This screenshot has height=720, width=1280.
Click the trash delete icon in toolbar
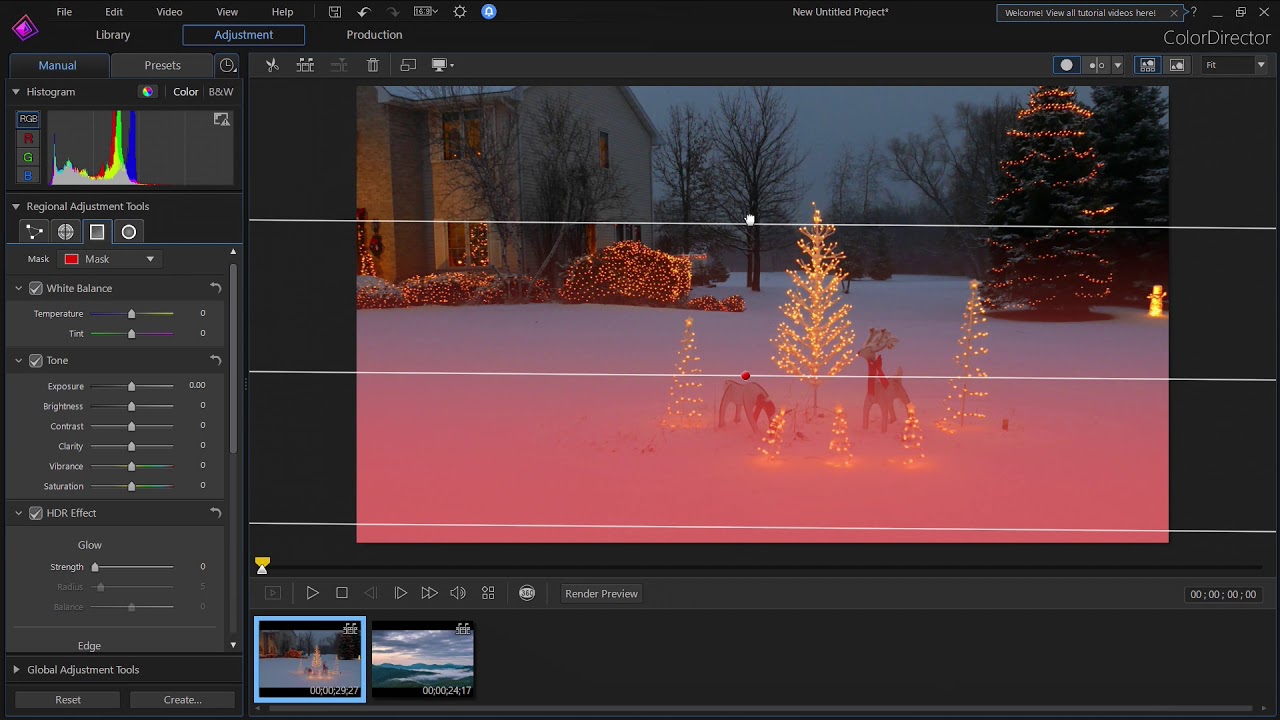[373, 65]
